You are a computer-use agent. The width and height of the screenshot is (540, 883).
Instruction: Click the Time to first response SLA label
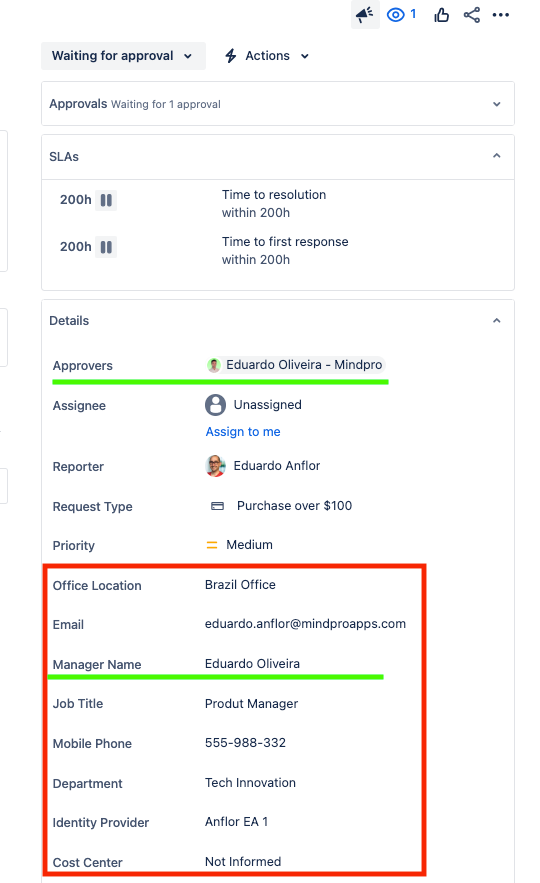285,242
